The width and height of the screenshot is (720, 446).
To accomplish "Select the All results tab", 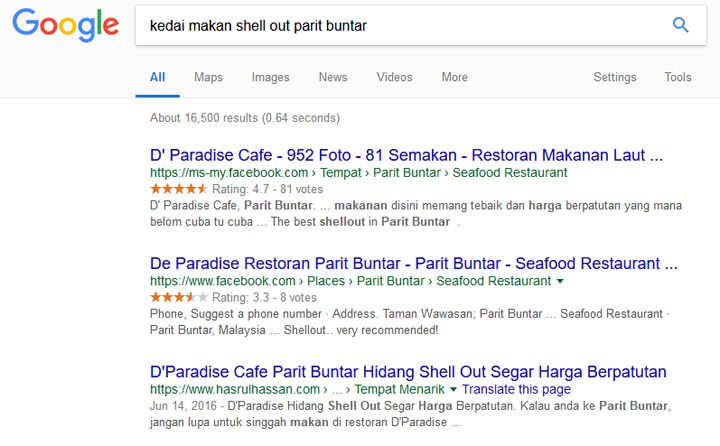I will 158,77.
